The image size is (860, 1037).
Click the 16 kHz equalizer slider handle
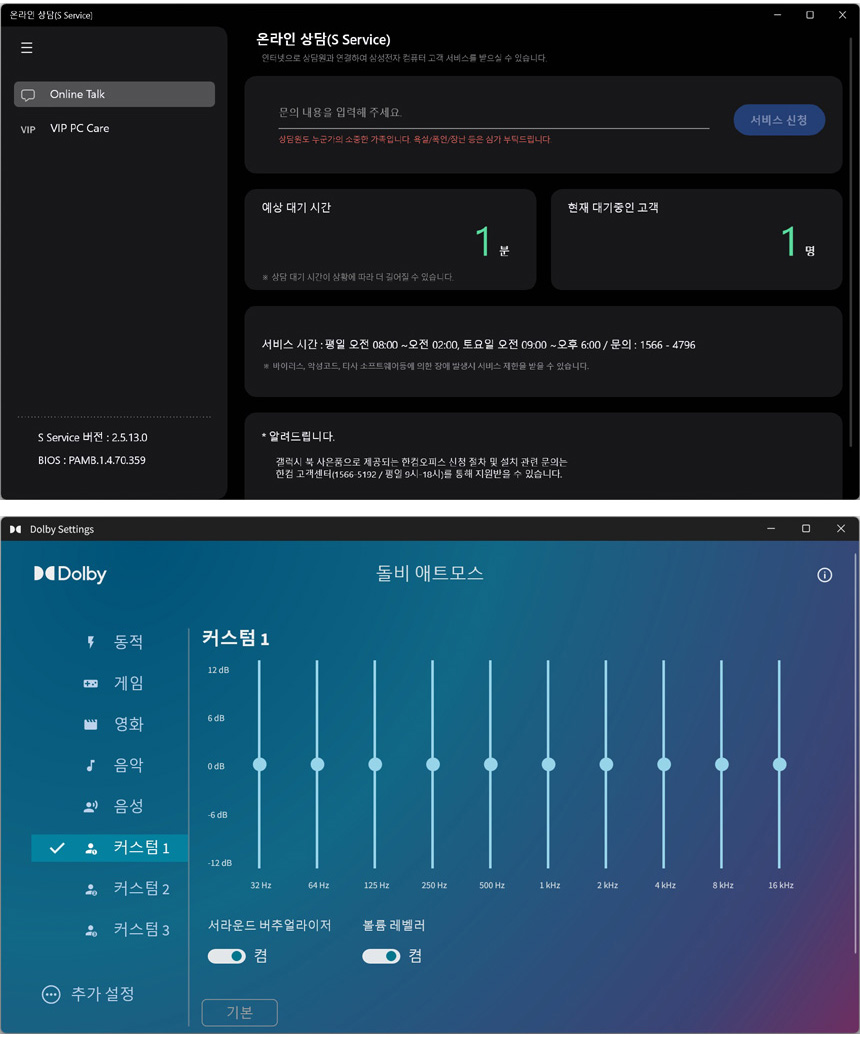click(779, 764)
